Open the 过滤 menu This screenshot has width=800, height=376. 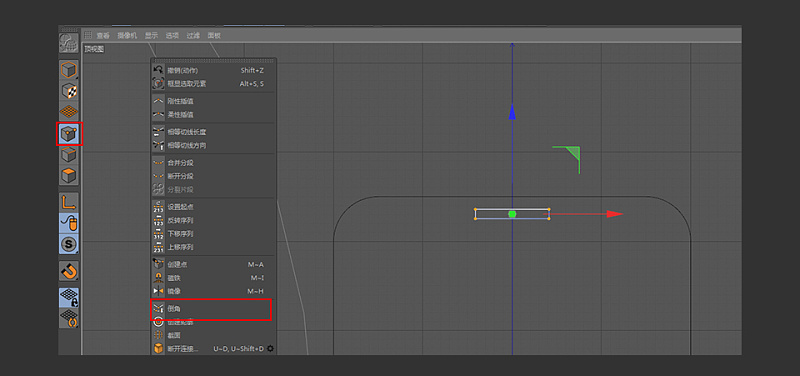(x=193, y=36)
